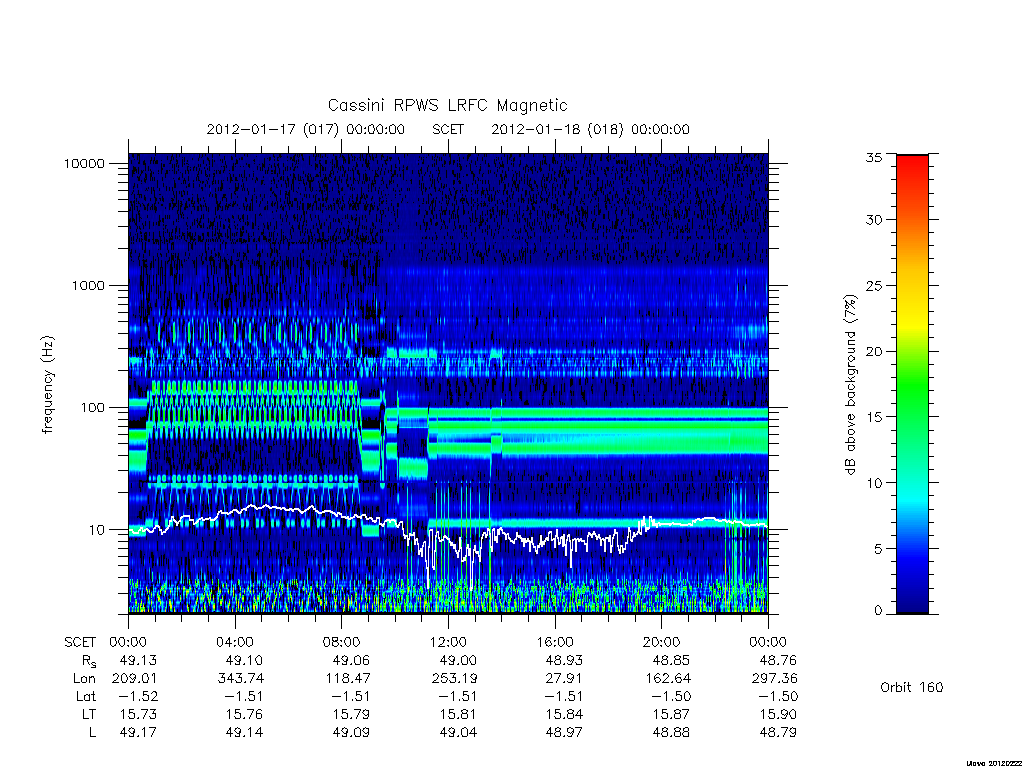Click the LT value 15.90
This screenshot has height=768, width=1024.
(x=778, y=714)
